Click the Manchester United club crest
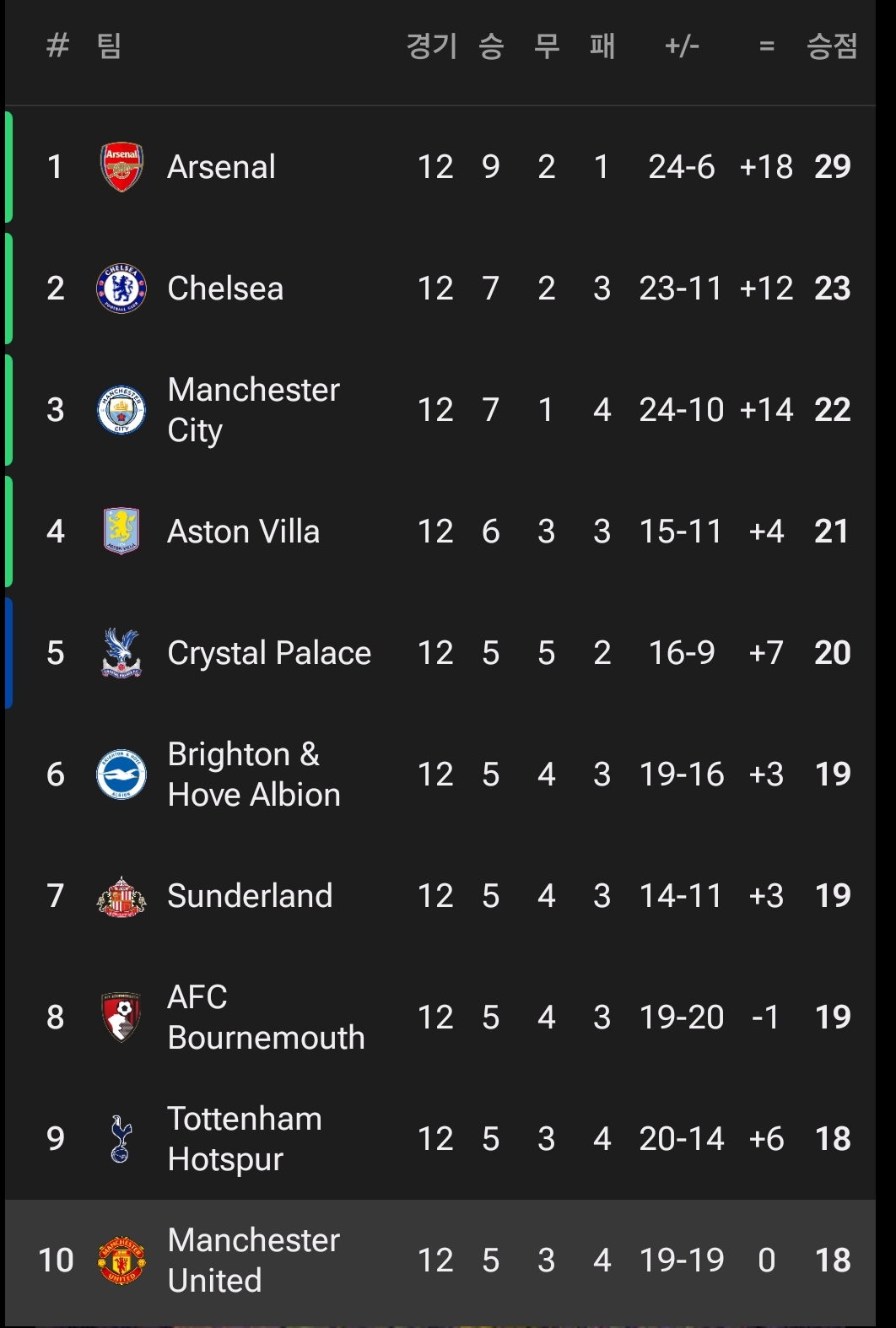Image resolution: width=896 pixels, height=1328 pixels. click(x=121, y=1261)
